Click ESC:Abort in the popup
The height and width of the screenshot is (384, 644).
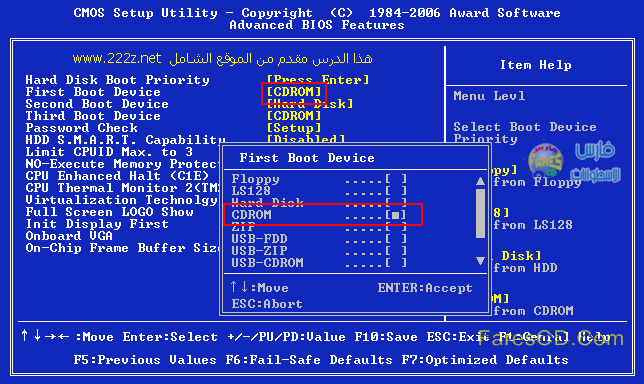267,304
